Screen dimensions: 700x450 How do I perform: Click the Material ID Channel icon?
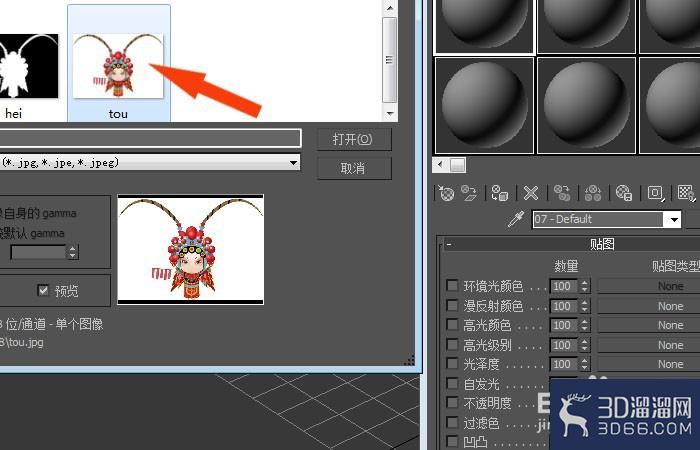[655, 193]
